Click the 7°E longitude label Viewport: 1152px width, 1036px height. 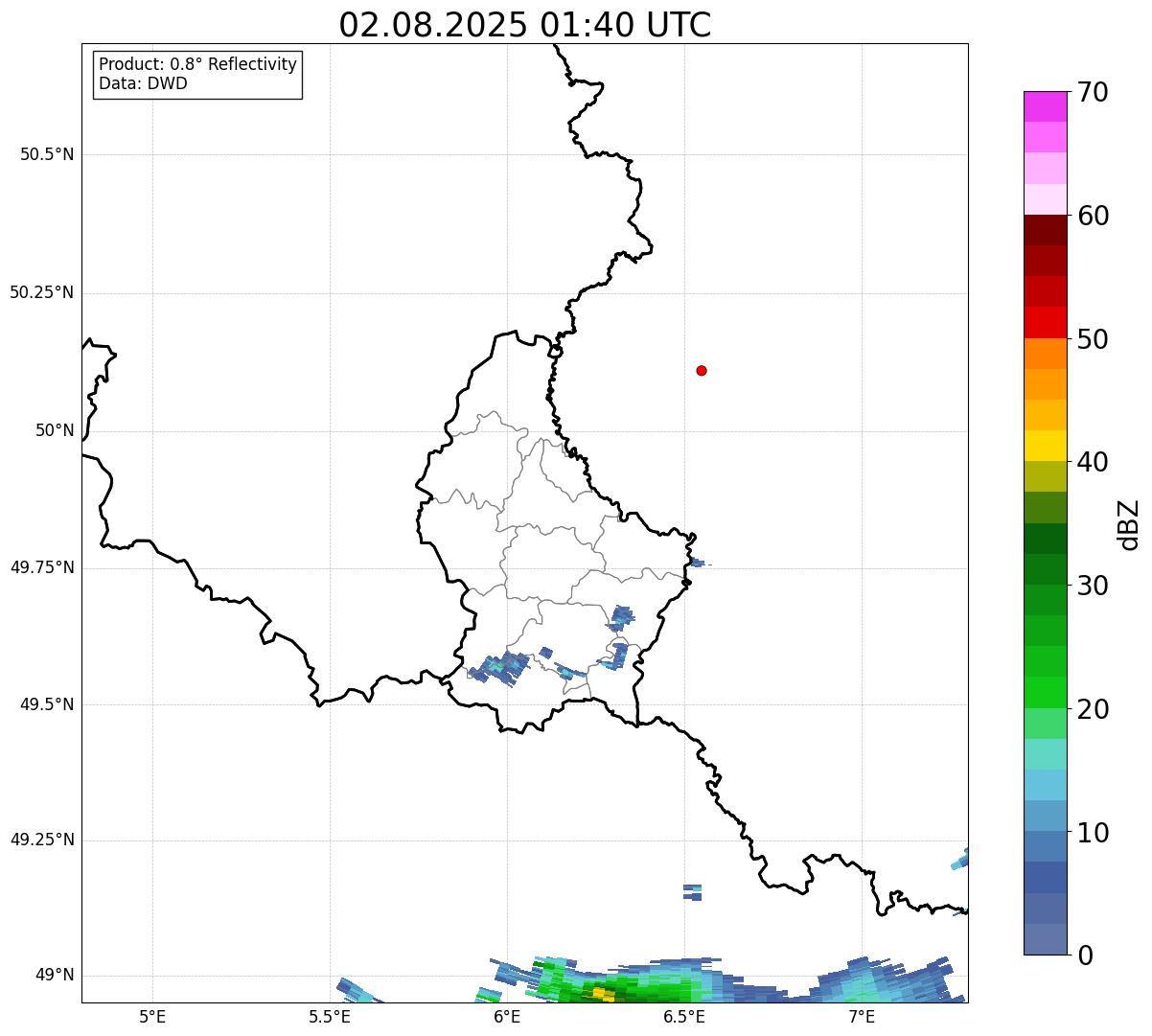pos(862,1017)
